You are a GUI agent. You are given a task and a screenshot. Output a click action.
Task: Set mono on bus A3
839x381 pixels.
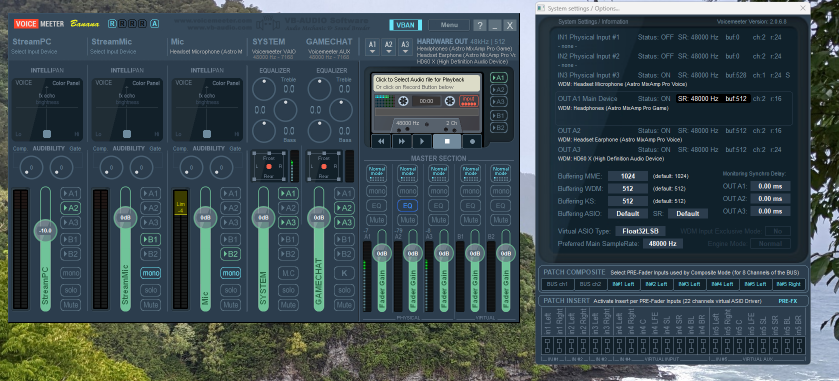pyautogui.click(x=439, y=190)
